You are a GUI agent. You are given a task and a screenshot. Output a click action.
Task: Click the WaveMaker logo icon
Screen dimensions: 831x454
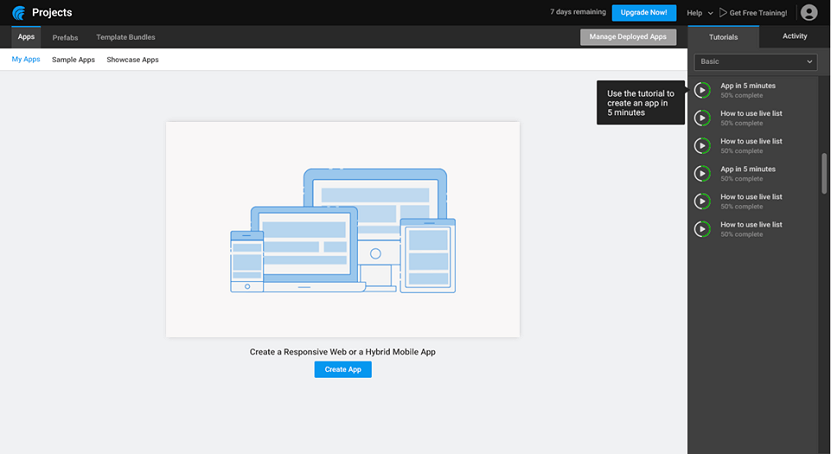(18, 13)
